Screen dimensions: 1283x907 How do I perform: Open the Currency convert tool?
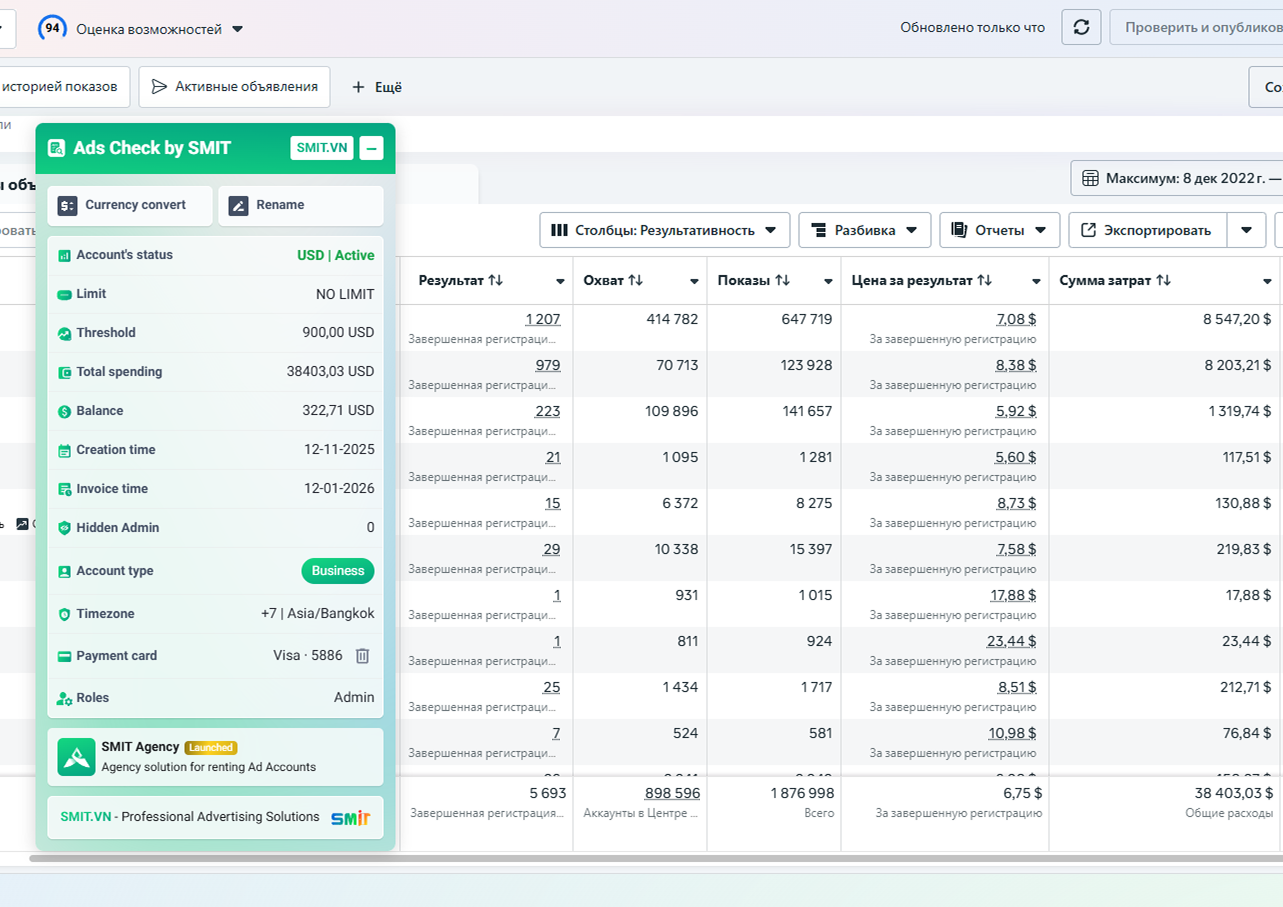click(130, 205)
